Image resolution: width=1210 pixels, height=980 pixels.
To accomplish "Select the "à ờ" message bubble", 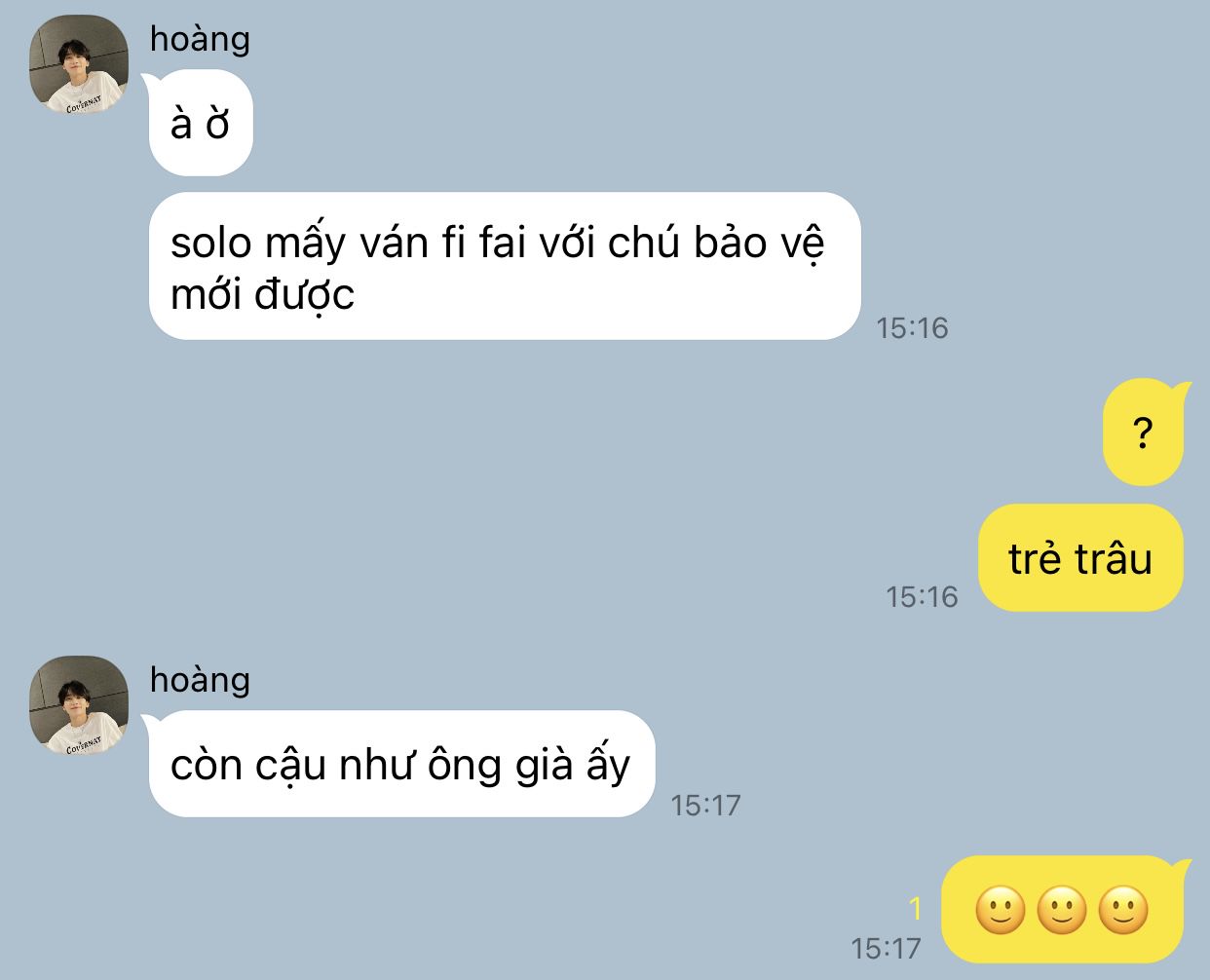I will (x=201, y=124).
